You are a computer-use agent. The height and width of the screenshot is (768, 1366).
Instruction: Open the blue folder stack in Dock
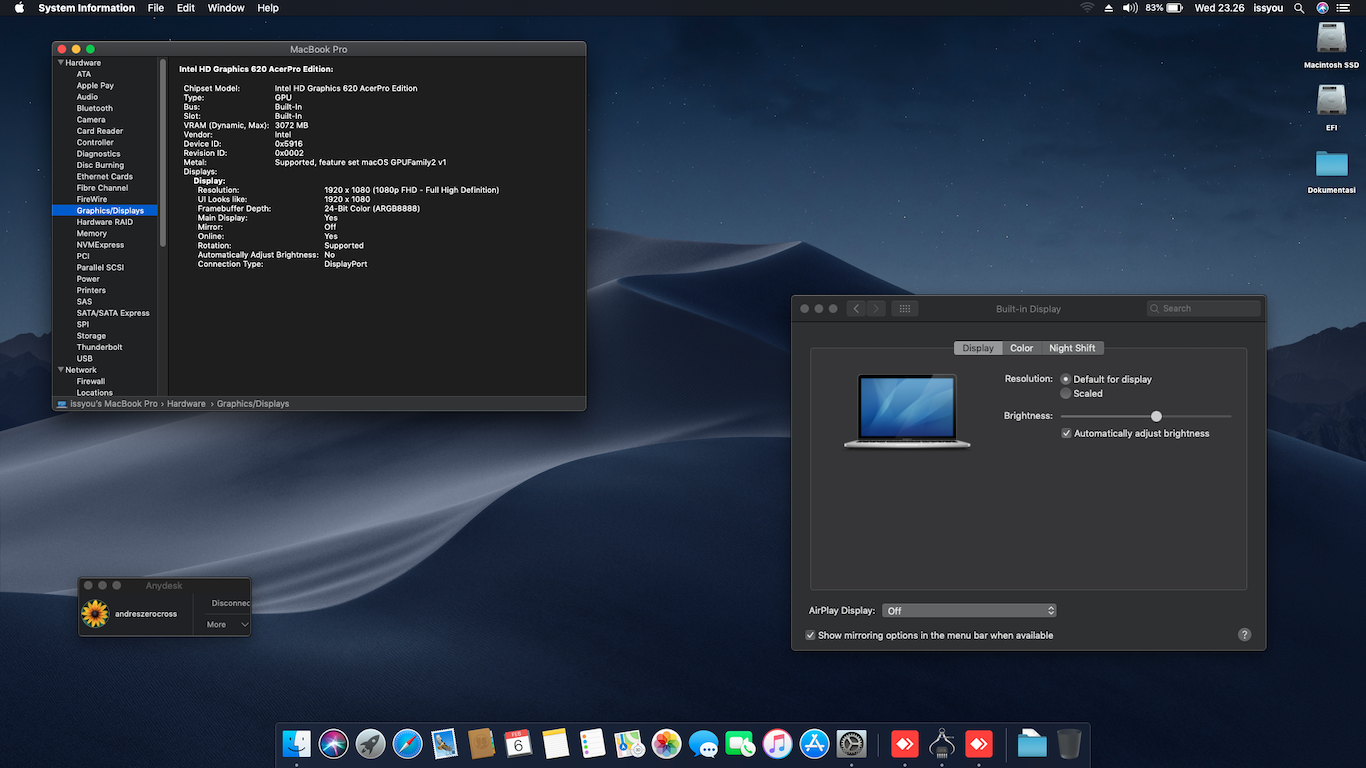(1032, 743)
